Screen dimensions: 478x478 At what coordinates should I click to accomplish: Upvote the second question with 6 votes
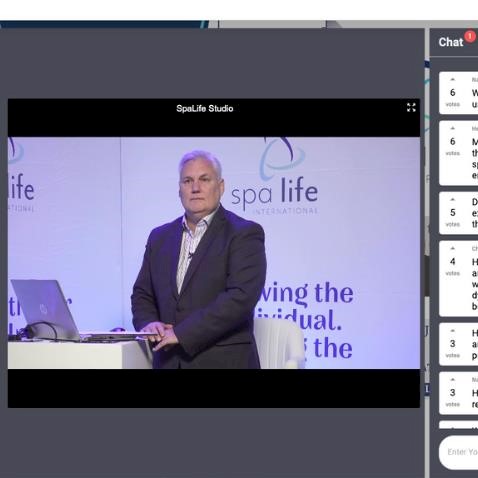pos(452,128)
